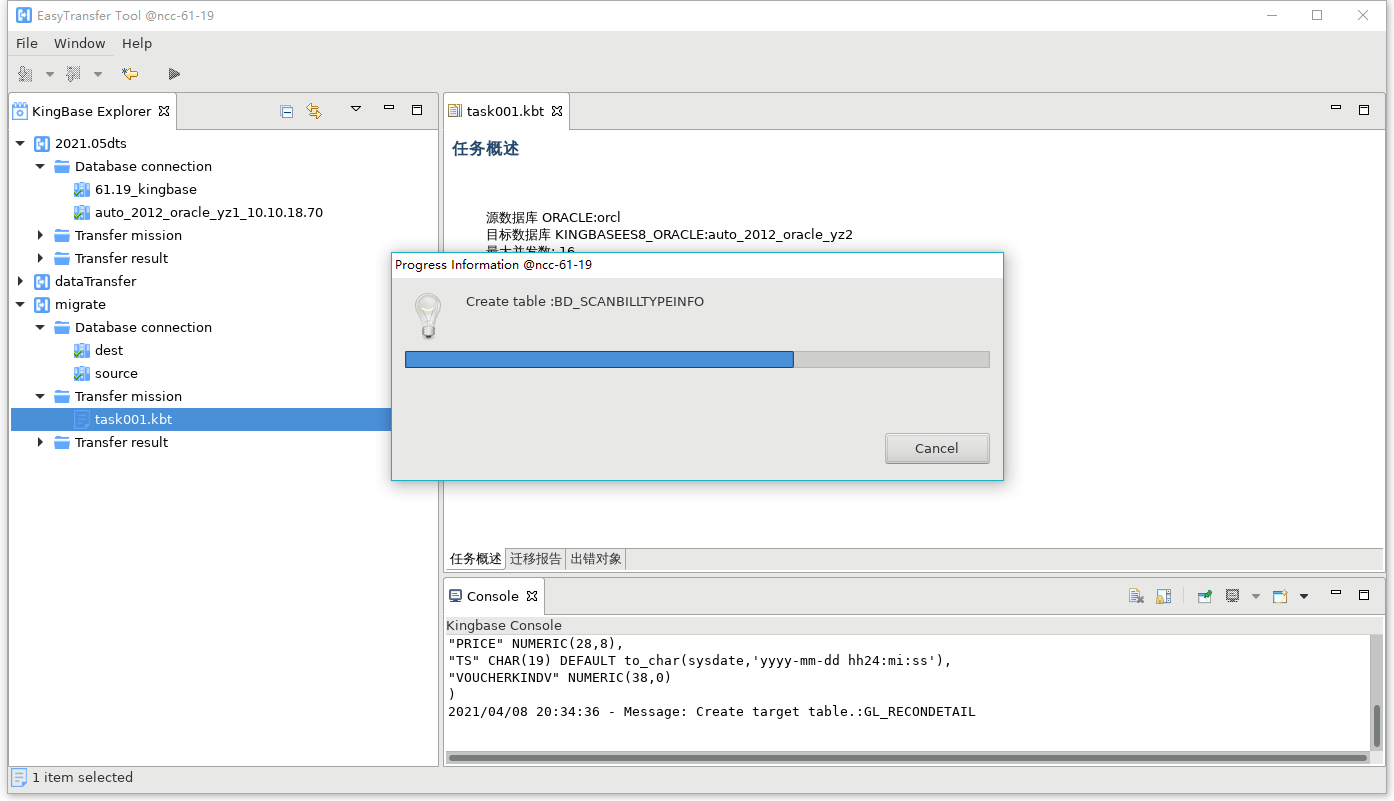Click the auto_2012_oracle_yz1_10.10.18.70 connection icon

[x=82, y=213]
